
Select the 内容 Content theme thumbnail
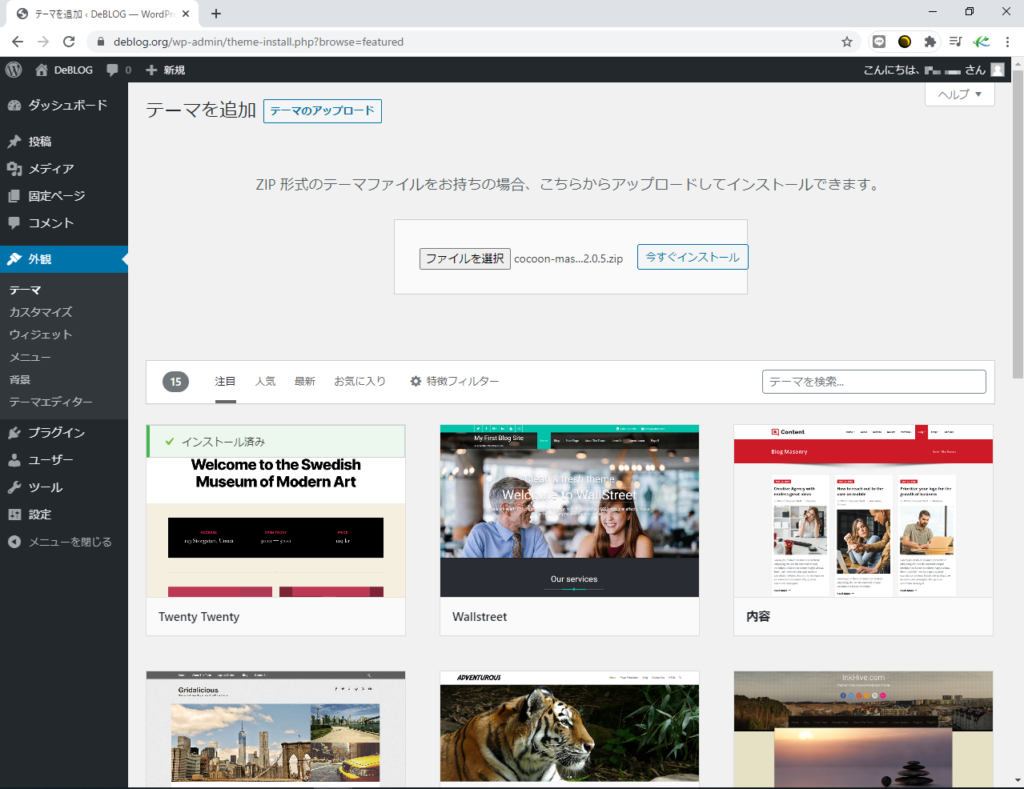tap(863, 511)
